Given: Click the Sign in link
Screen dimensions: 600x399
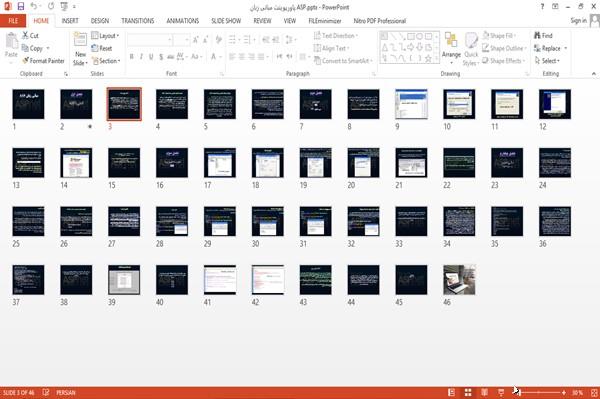Looking at the screenshot, I should [578, 21].
